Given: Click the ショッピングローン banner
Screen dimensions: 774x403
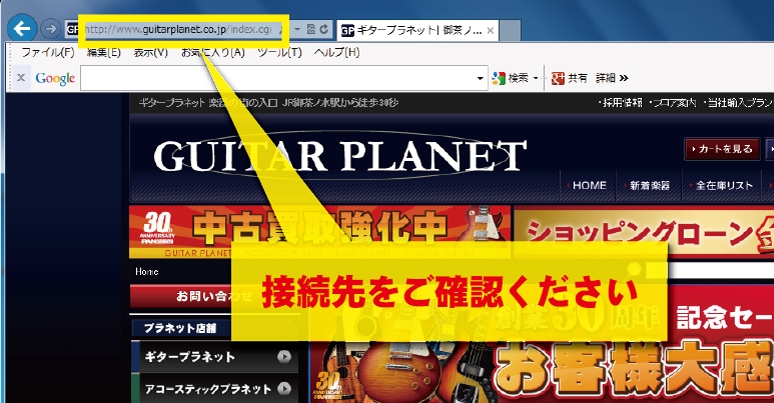Looking at the screenshot, I should (x=644, y=232).
